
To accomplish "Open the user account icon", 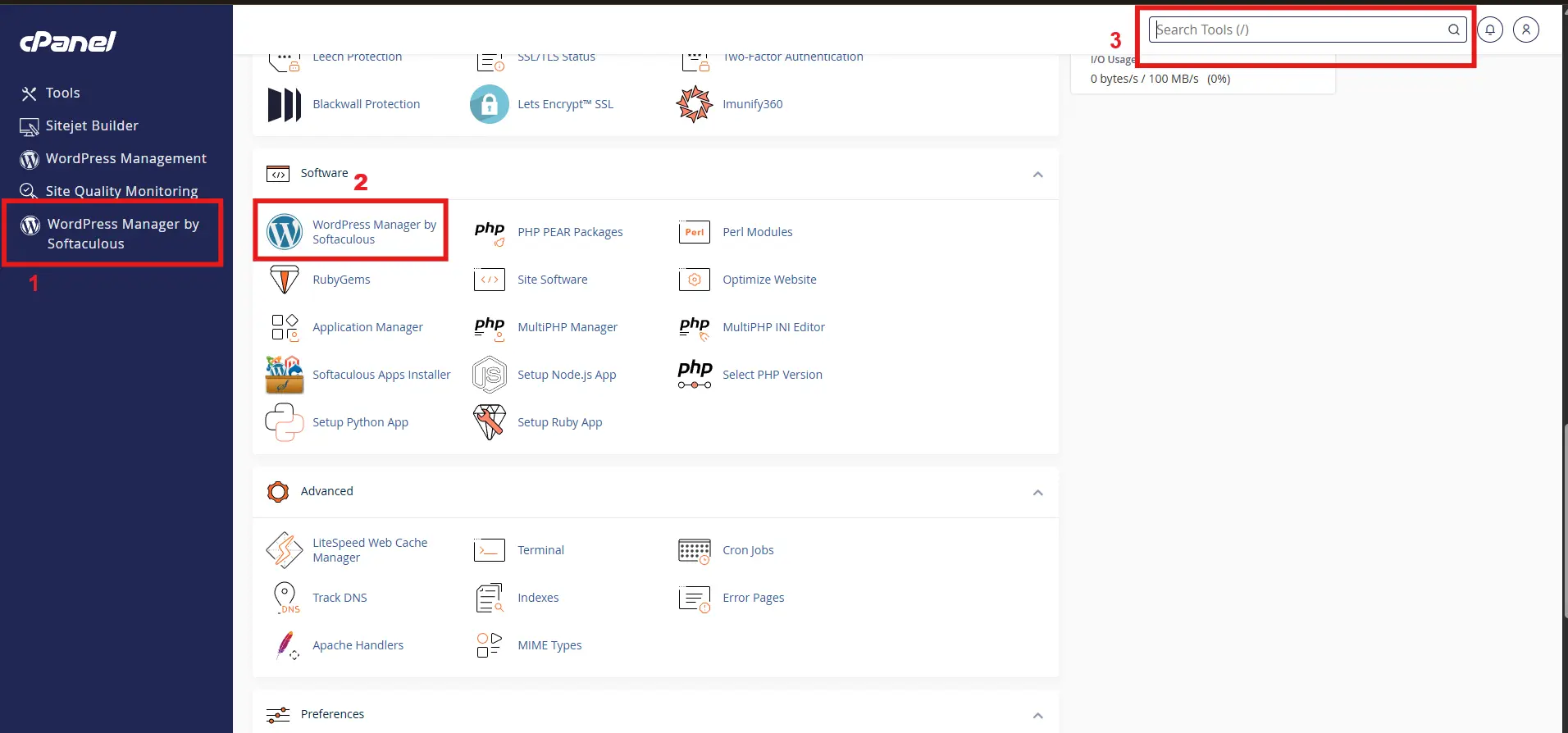I will click(1526, 30).
